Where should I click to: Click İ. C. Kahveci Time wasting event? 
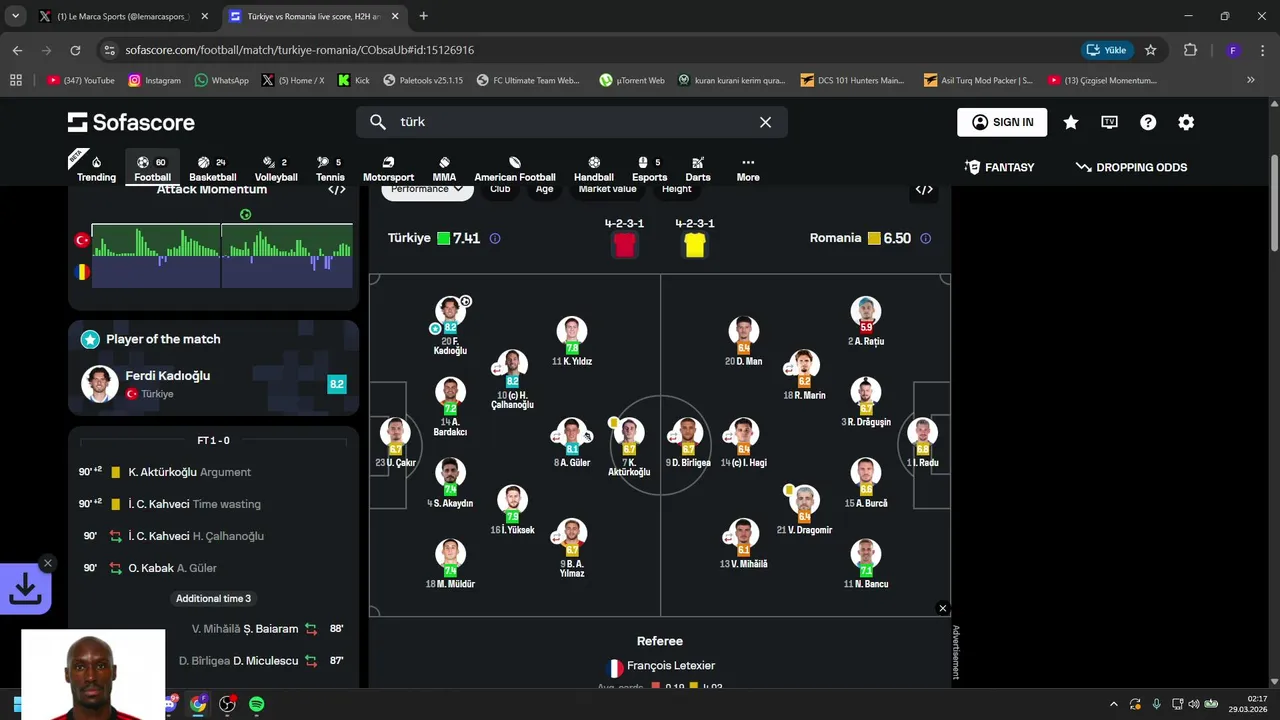tap(213, 504)
